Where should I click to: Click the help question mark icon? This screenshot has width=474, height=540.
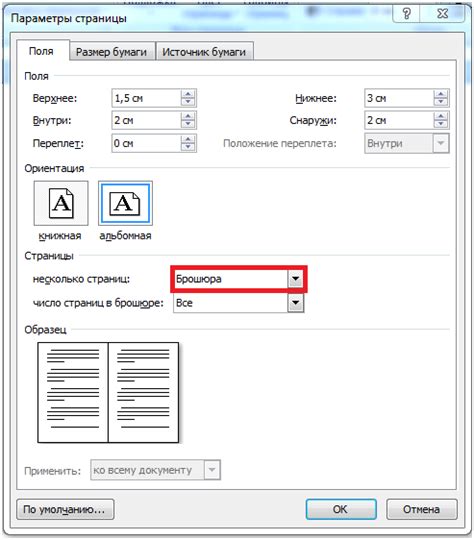tap(406, 13)
